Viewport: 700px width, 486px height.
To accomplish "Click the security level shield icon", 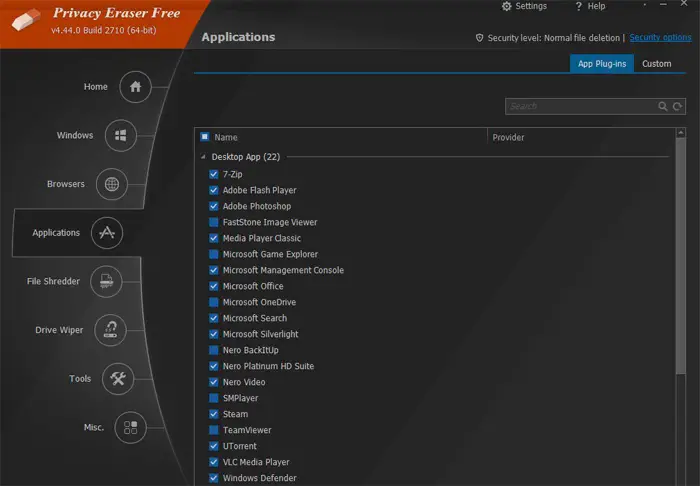I will pos(479,38).
